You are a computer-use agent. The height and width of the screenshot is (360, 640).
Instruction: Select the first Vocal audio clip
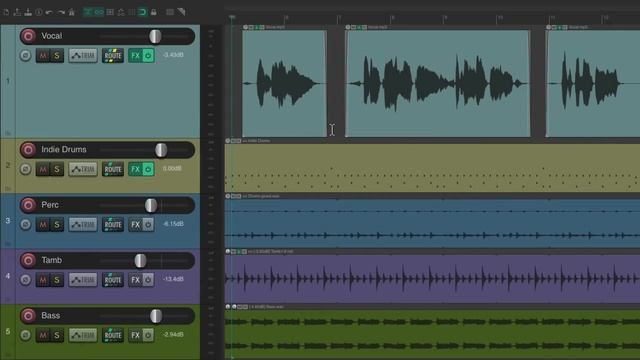pos(284,83)
